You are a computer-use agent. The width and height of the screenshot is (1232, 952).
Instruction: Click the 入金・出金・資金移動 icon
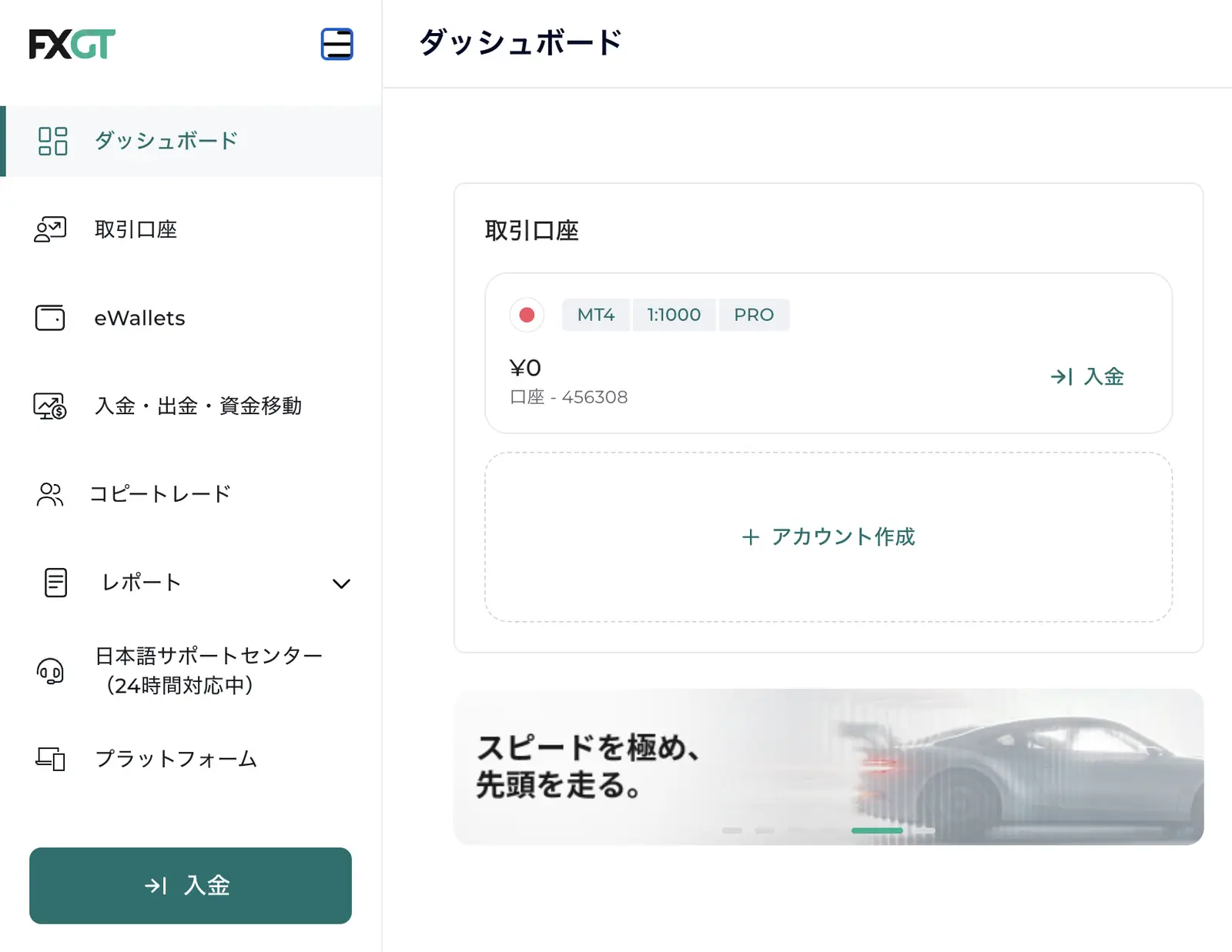coord(50,406)
